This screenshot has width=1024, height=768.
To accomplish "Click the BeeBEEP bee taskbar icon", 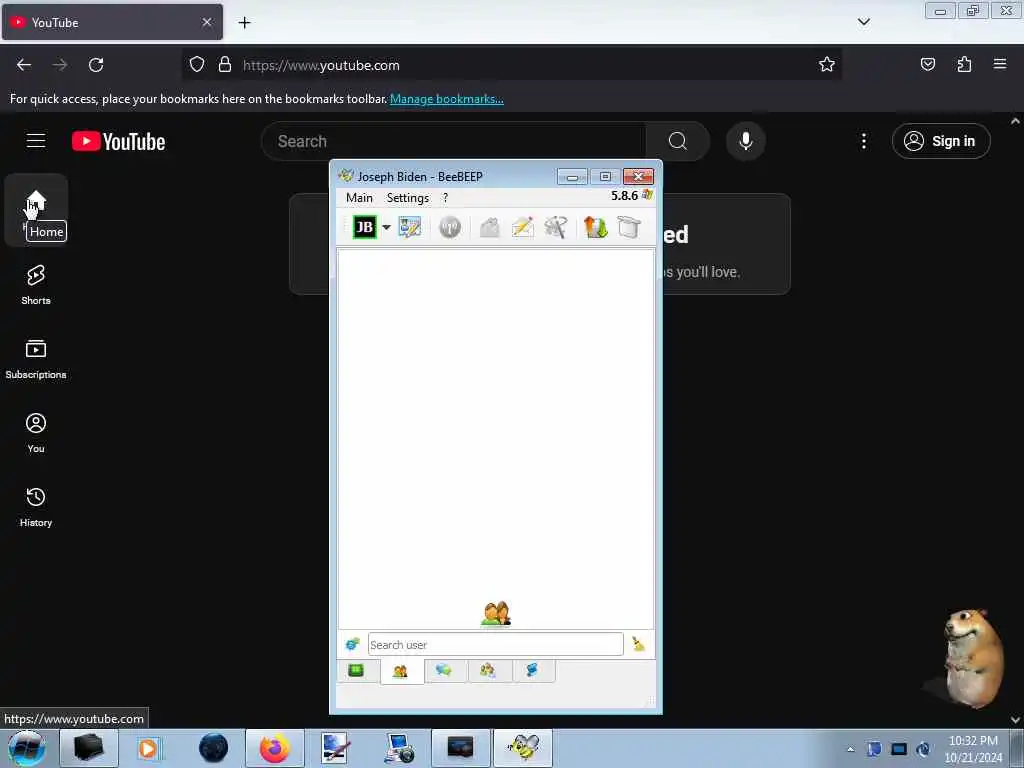I will coord(523,748).
